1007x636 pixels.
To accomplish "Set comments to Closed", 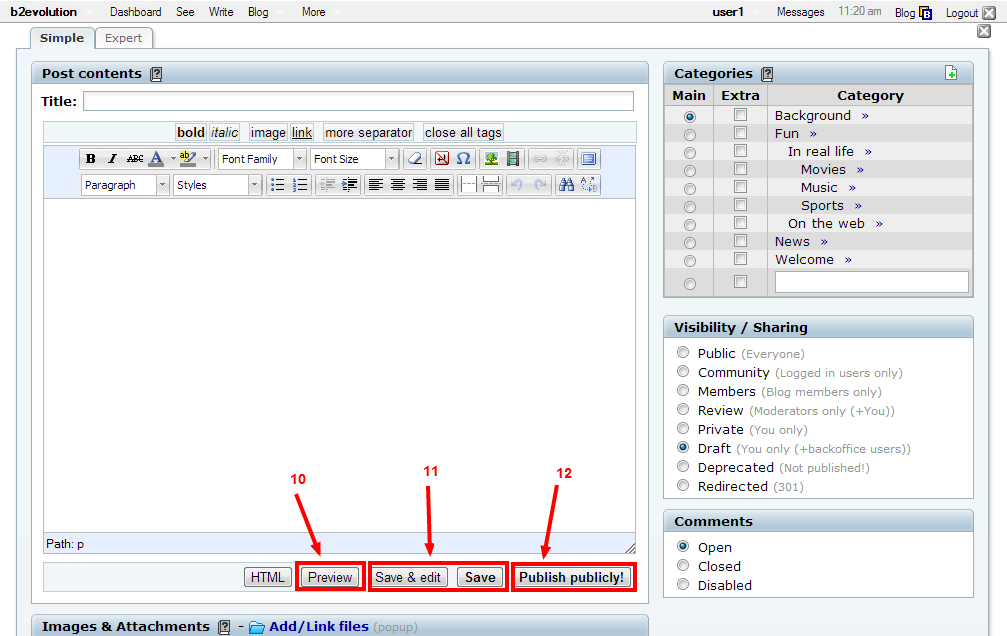I will pyautogui.click(x=683, y=565).
